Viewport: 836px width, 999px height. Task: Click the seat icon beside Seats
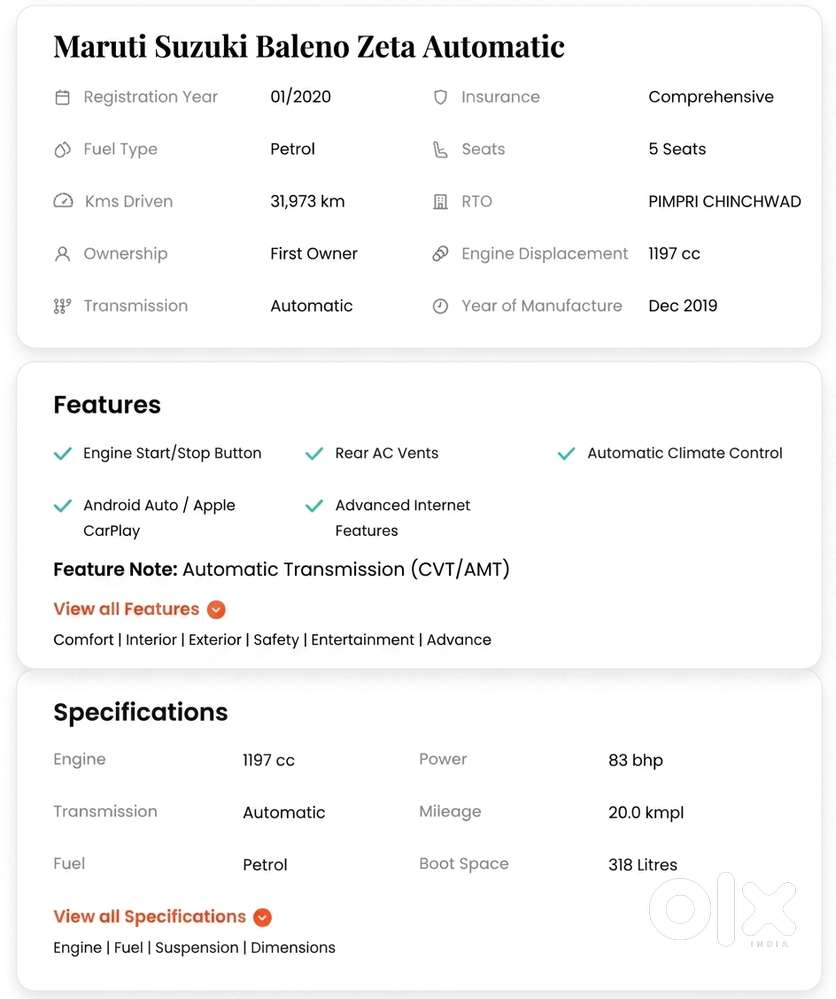(x=440, y=150)
